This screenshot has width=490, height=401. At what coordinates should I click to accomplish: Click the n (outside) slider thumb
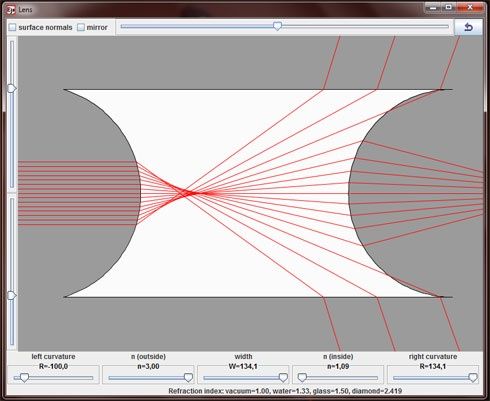coord(188,377)
